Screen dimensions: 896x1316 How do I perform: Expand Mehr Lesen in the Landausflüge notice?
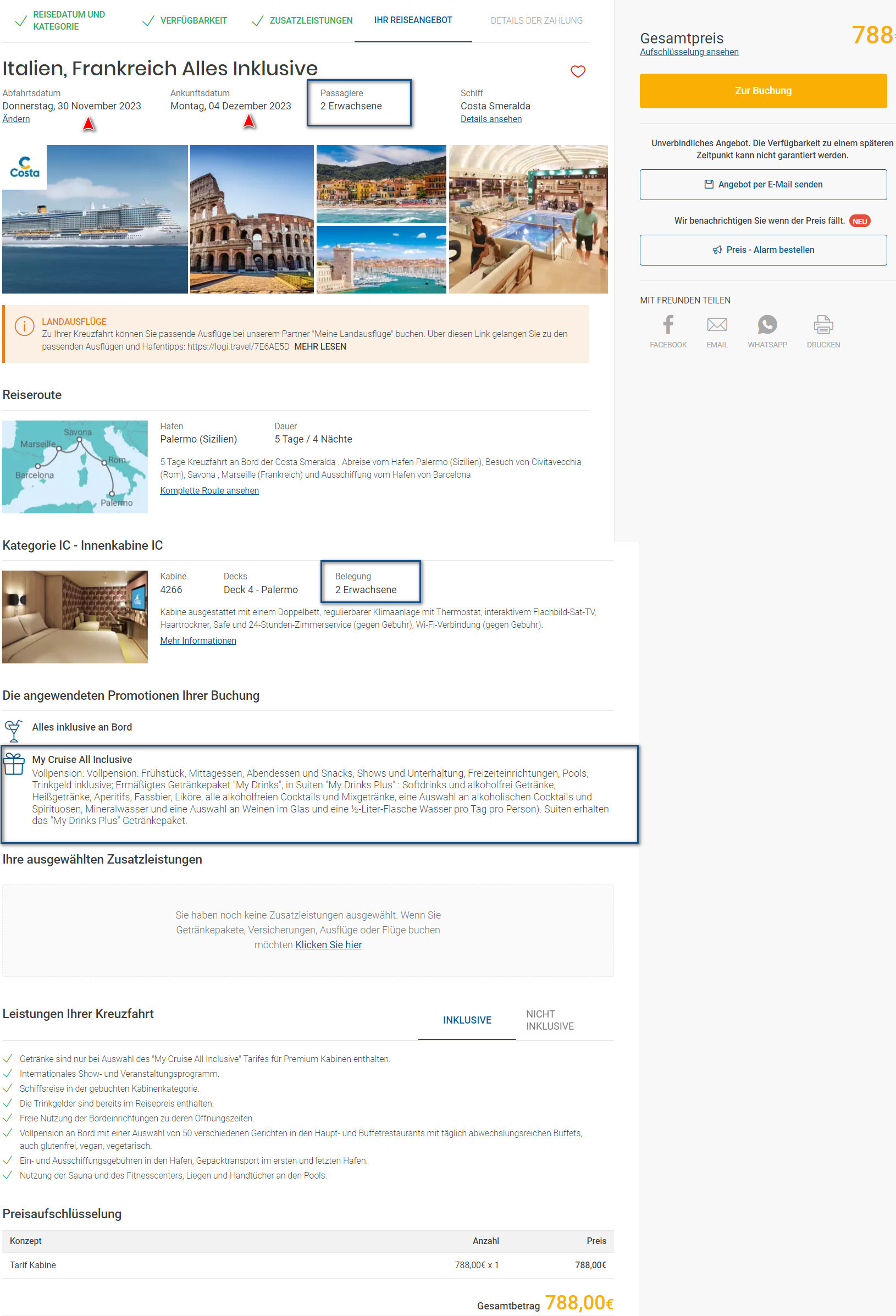pyautogui.click(x=320, y=346)
